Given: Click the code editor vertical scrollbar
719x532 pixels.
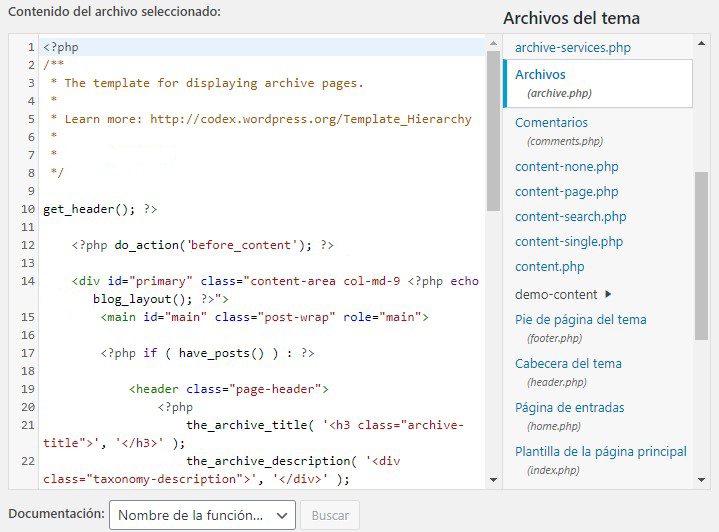Looking at the screenshot, I should pos(493,130).
